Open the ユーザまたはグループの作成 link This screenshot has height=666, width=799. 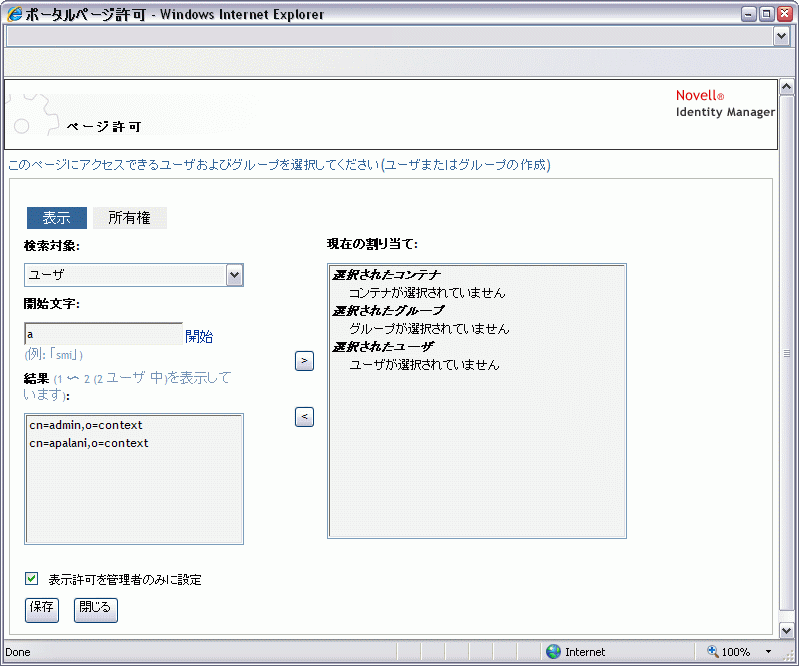[x=466, y=165]
